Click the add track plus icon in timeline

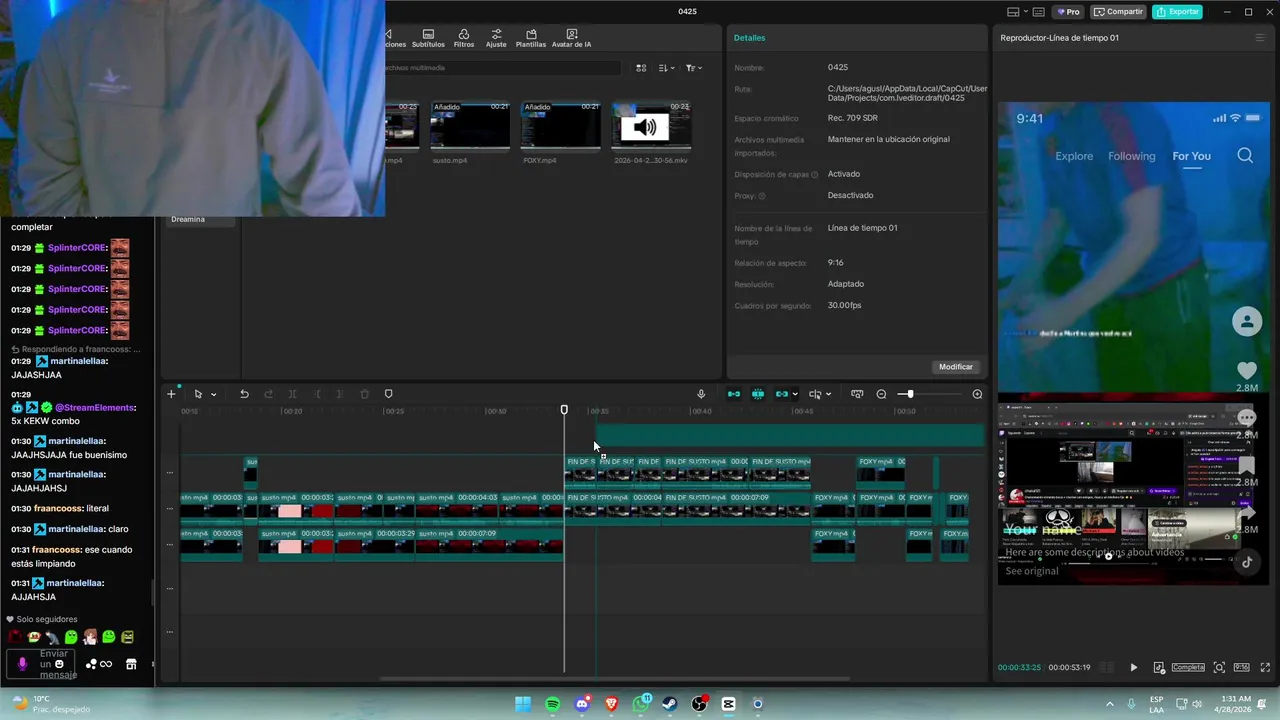click(x=171, y=394)
